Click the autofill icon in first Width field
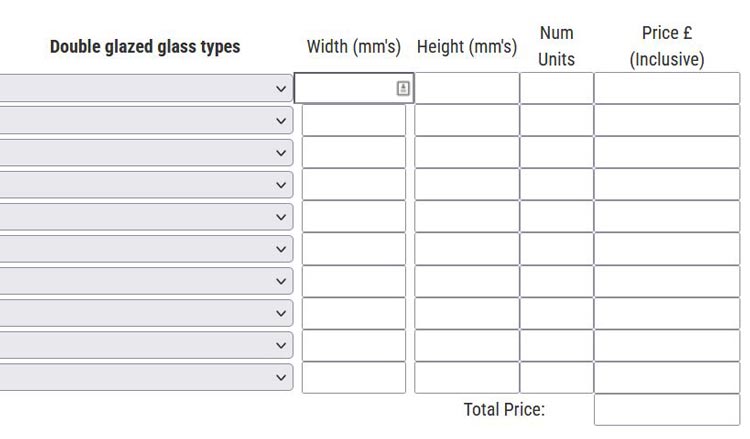The image size is (750, 439). pos(403,88)
